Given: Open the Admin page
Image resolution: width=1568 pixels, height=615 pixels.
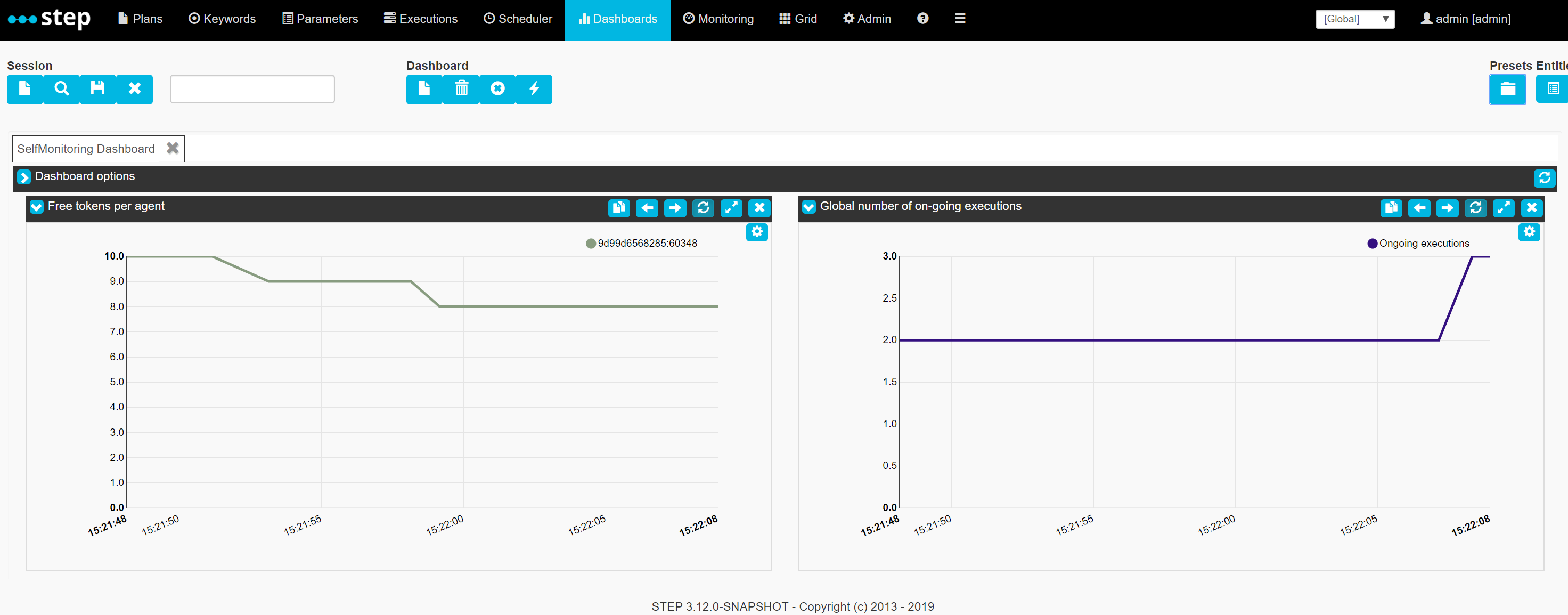Looking at the screenshot, I should point(867,19).
